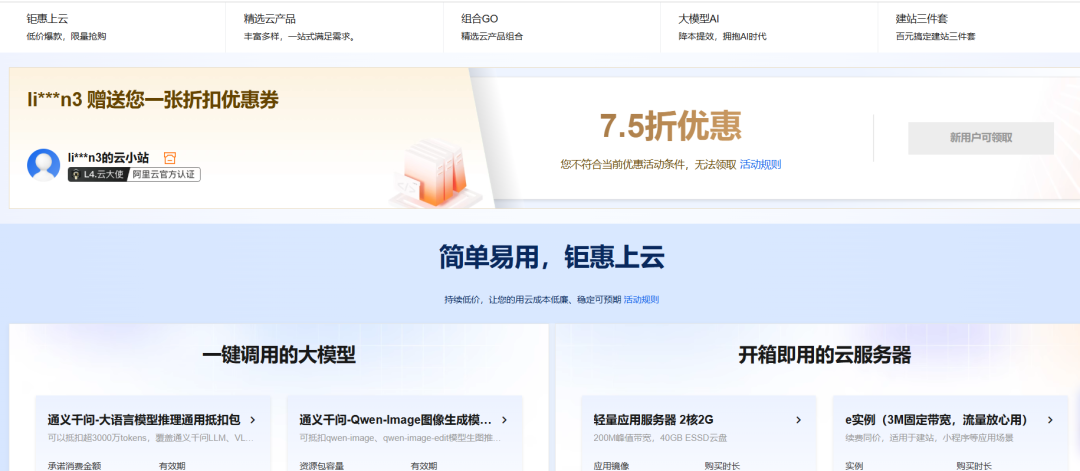This screenshot has height=471, width=1080.
Task: Open 通义千问-大语言模型推理通用抵扣包 title
Action: 144,420
